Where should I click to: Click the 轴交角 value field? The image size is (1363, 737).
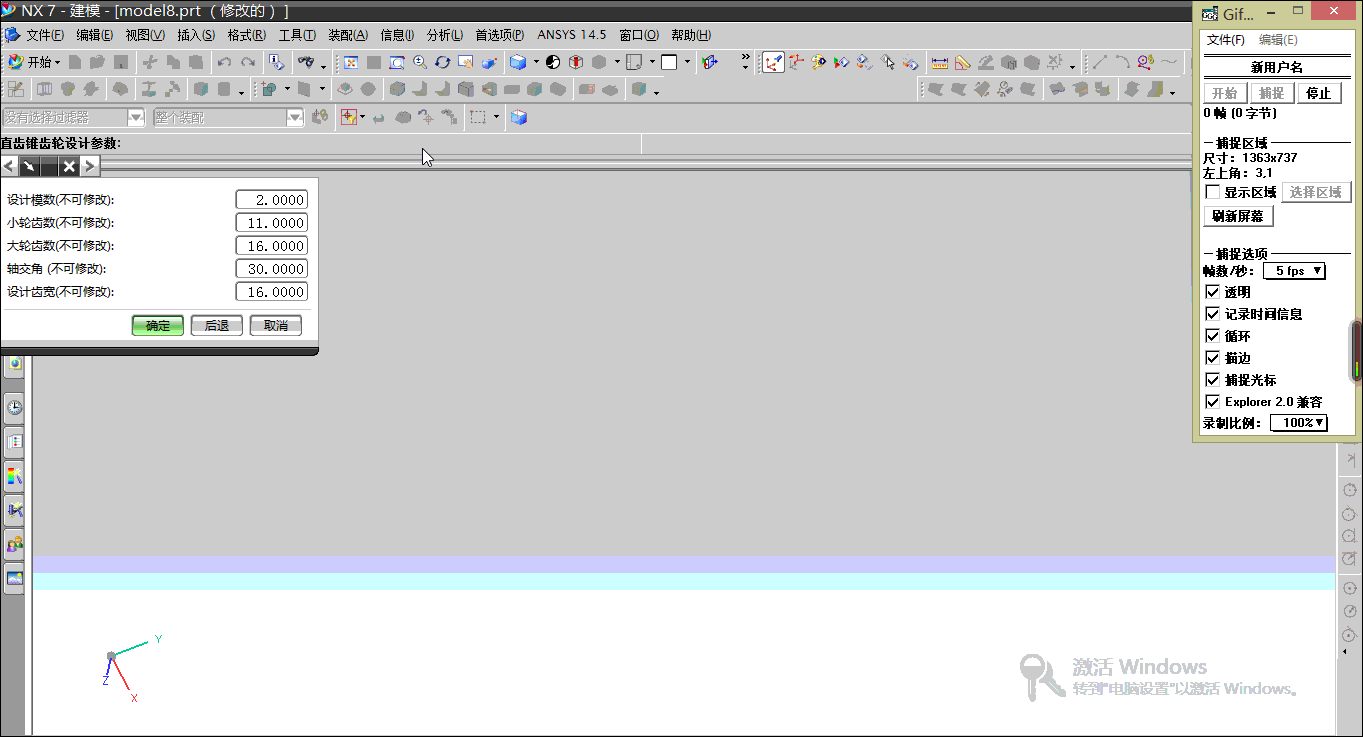point(272,269)
